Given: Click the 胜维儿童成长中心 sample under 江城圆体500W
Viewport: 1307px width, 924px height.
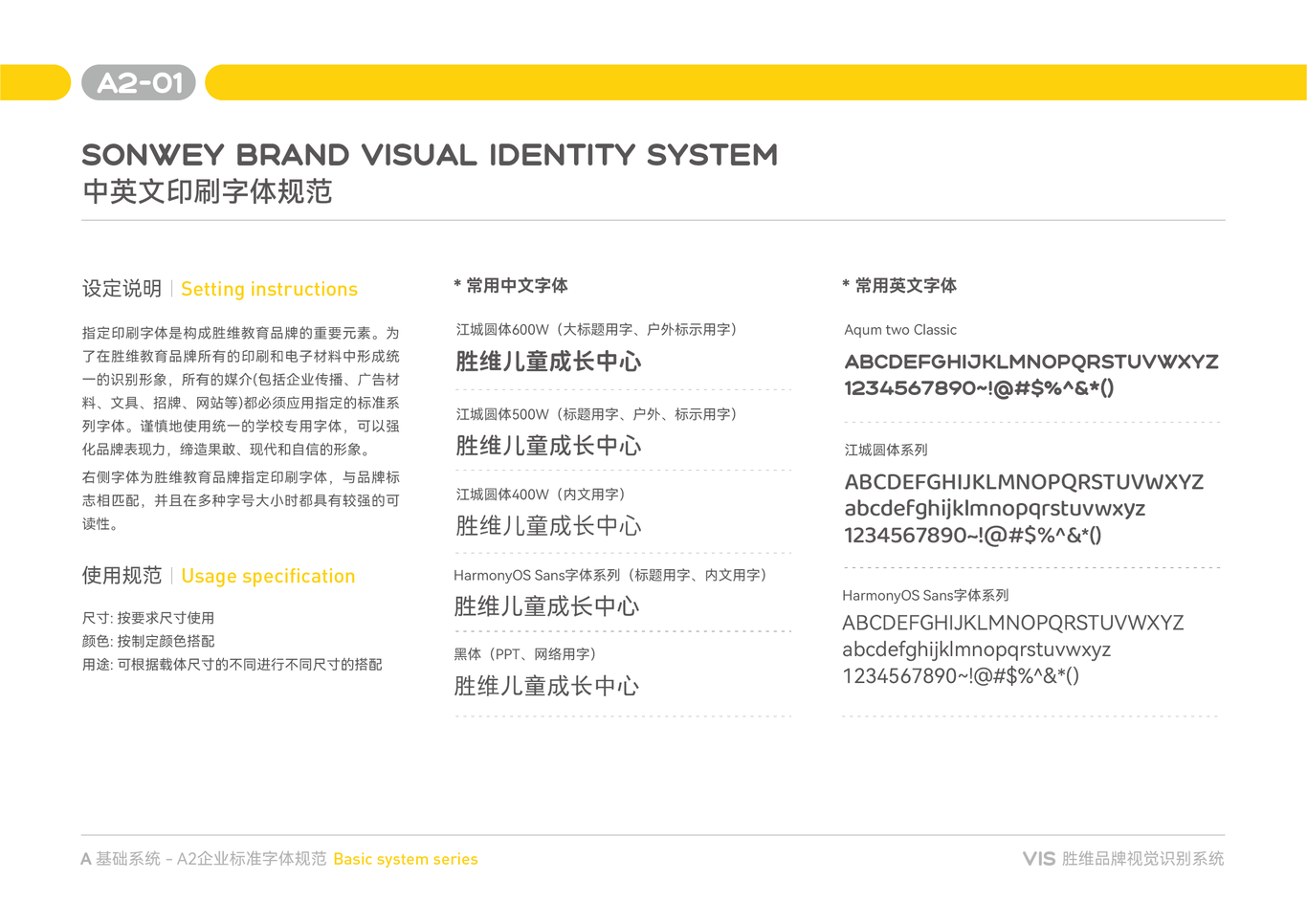Looking at the screenshot, I should click(548, 446).
